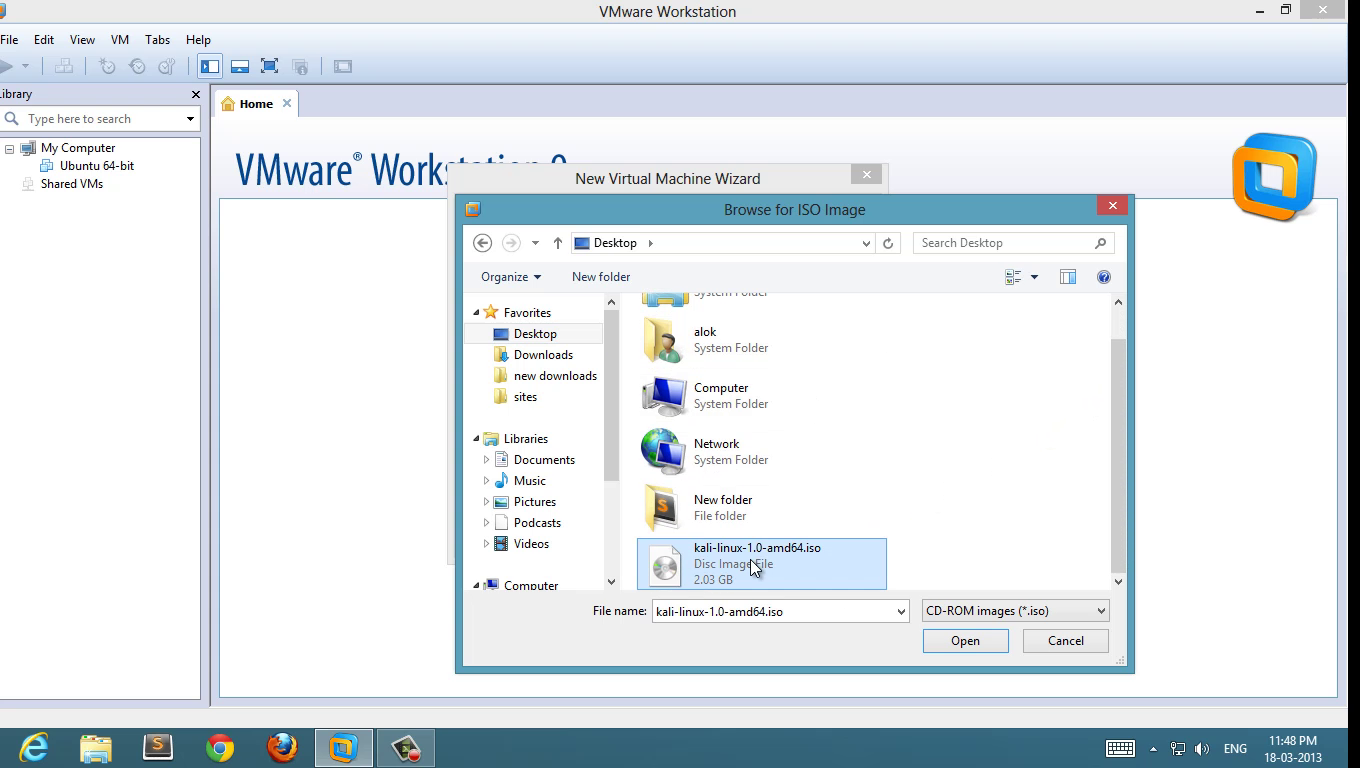Open Firefox from the taskbar

pos(282,748)
